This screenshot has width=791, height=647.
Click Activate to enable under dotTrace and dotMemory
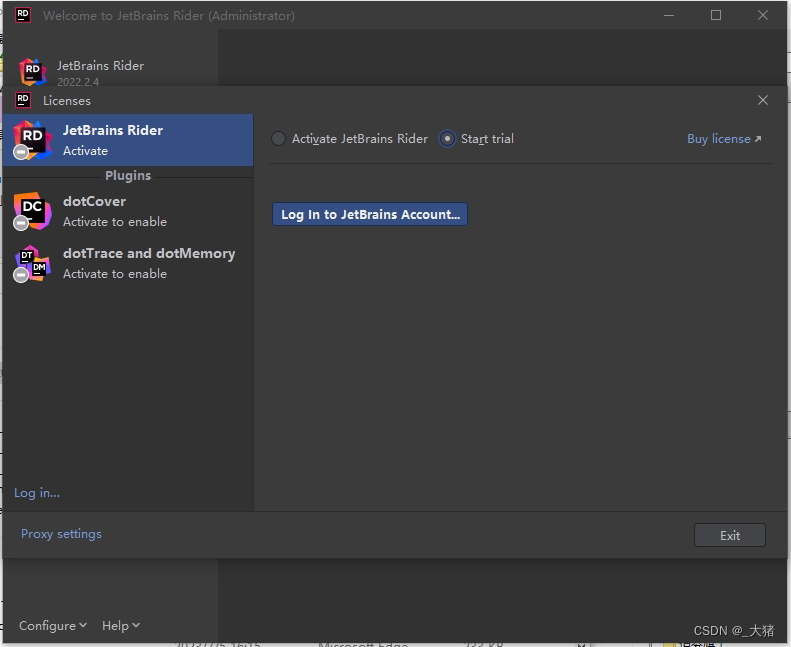point(115,274)
